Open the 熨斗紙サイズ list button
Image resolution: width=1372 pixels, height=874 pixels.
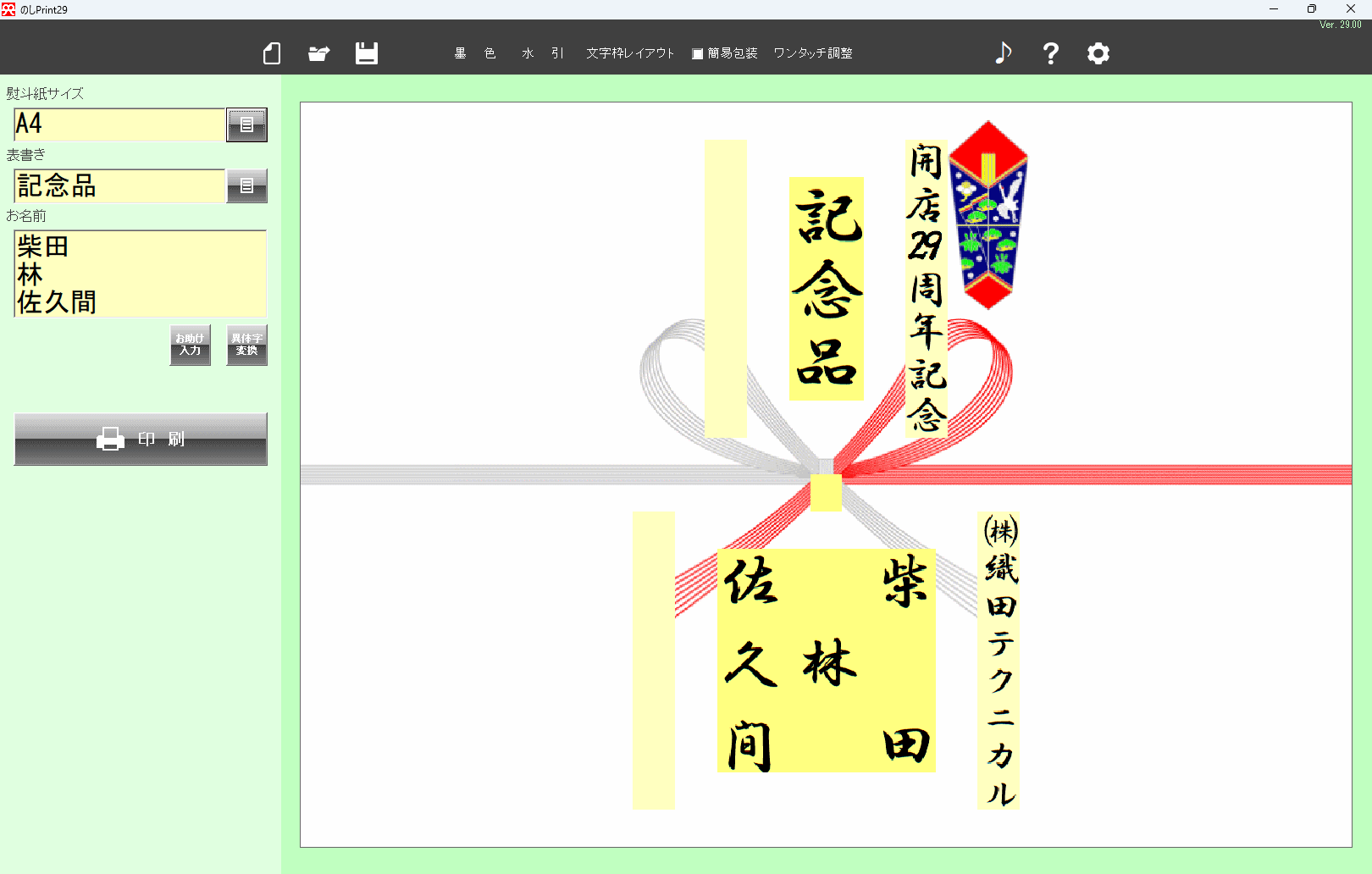coord(246,124)
